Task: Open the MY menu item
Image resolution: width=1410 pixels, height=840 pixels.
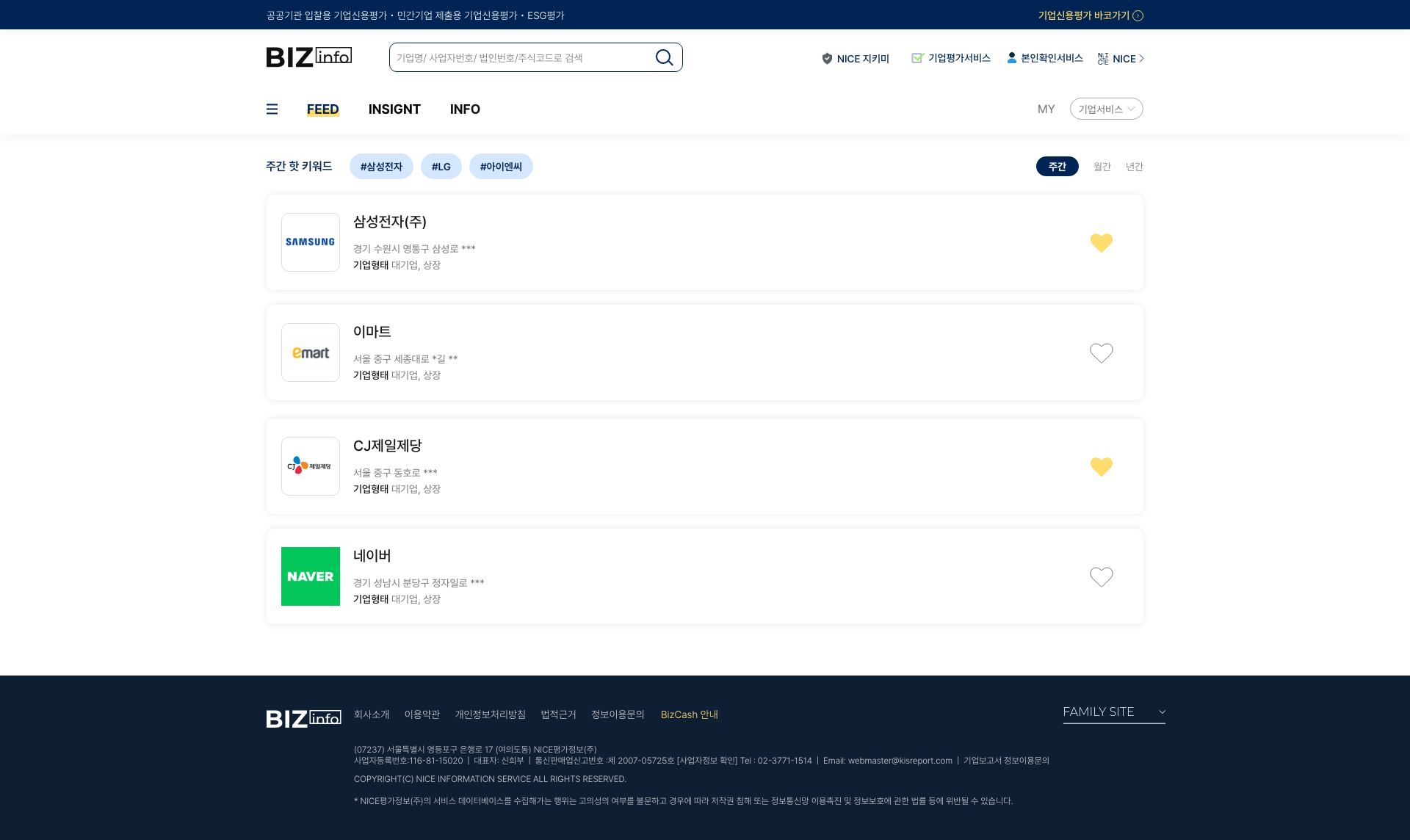Action: (x=1046, y=109)
